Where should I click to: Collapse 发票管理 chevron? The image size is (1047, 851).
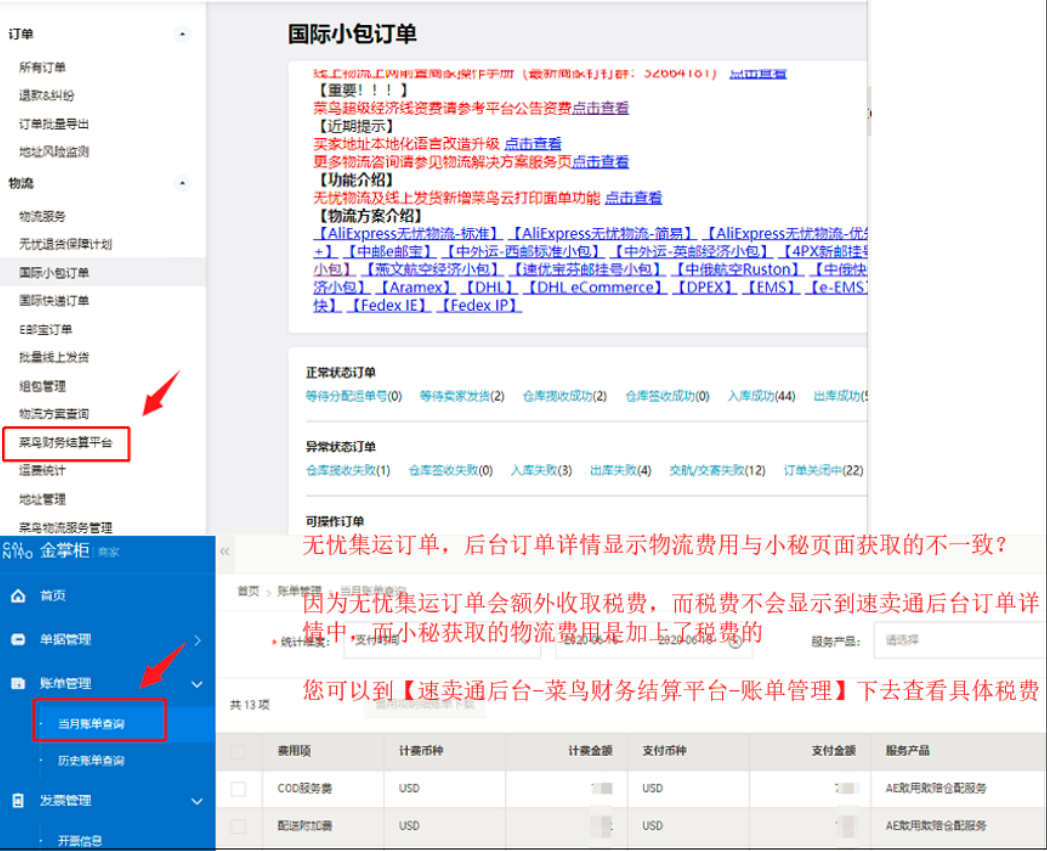pyautogui.click(x=197, y=802)
